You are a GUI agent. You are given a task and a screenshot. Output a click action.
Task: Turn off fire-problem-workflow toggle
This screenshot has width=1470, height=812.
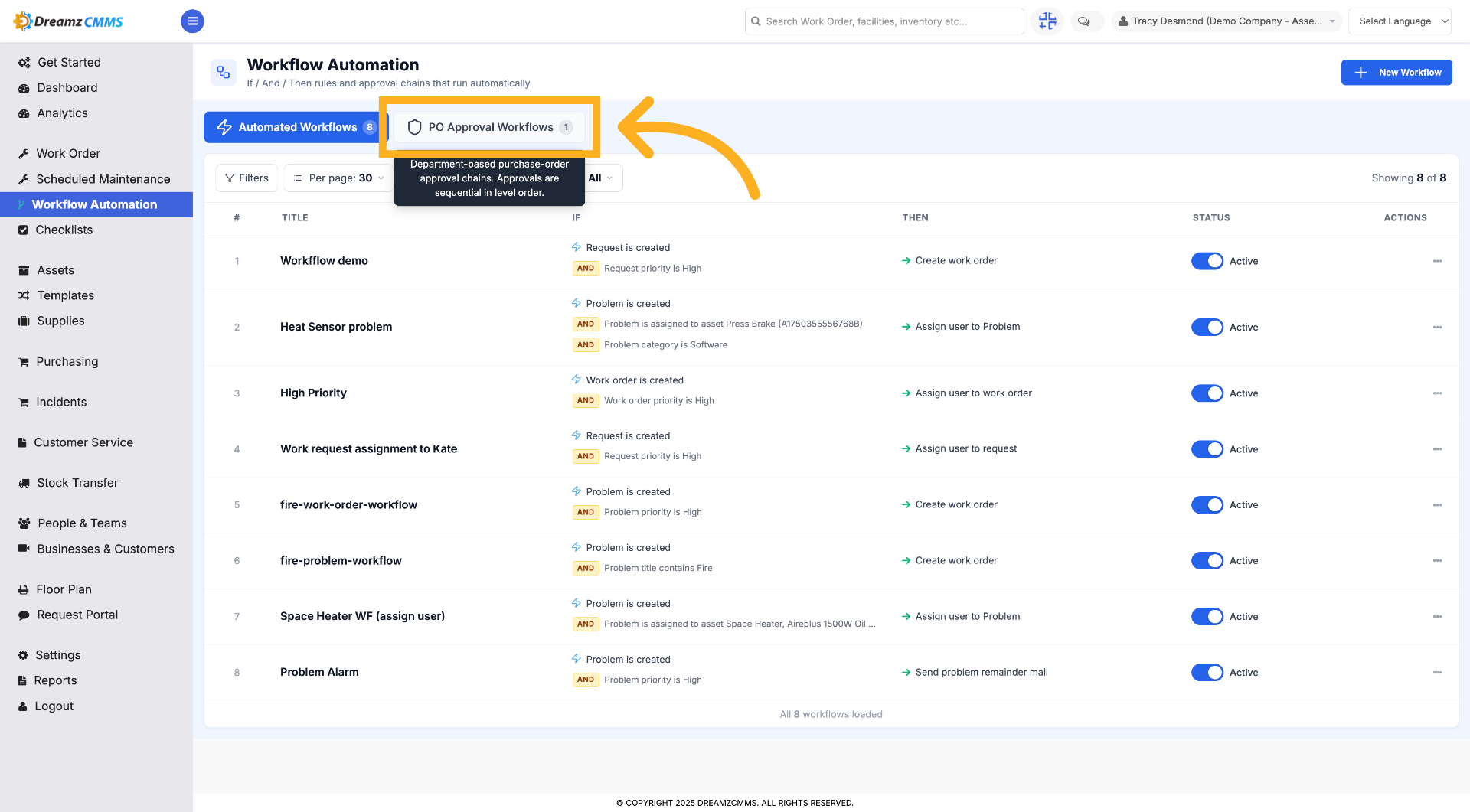(1207, 561)
